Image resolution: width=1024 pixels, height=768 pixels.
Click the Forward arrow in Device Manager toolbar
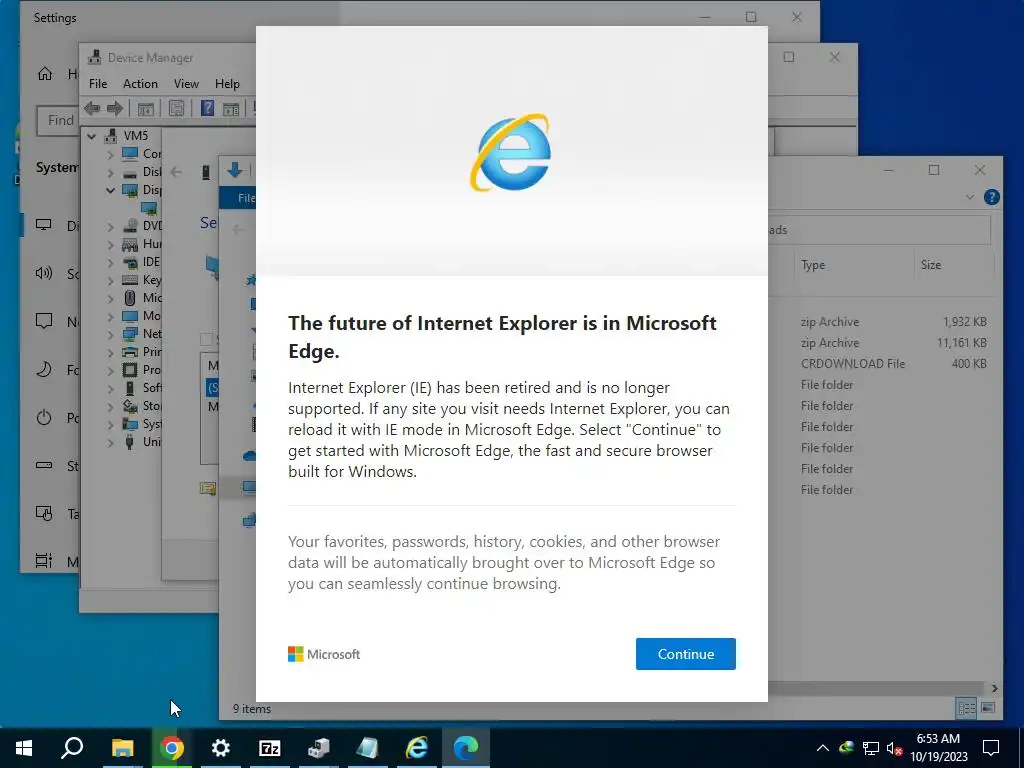114,108
